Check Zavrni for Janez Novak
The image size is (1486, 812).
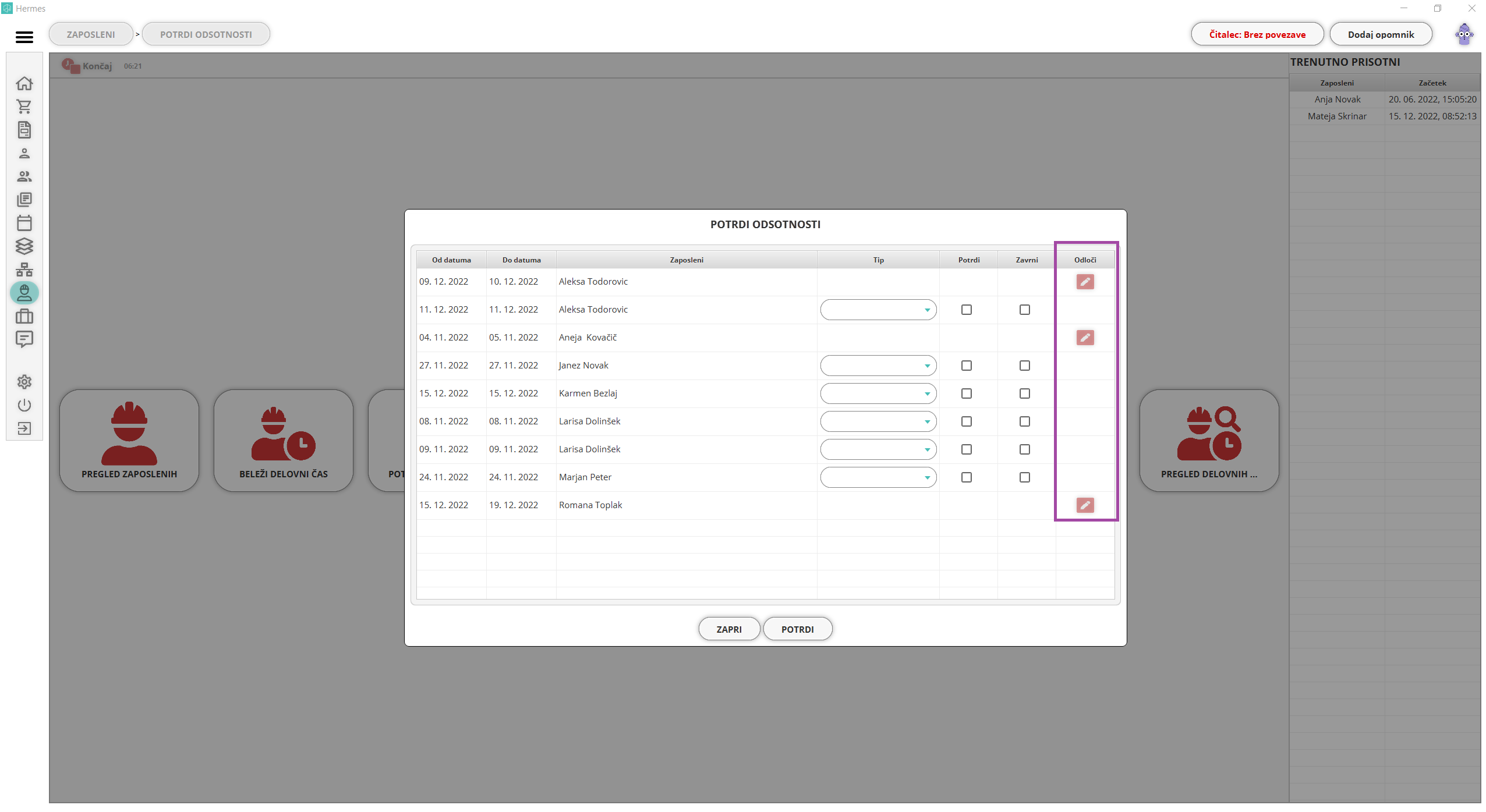1025,366
